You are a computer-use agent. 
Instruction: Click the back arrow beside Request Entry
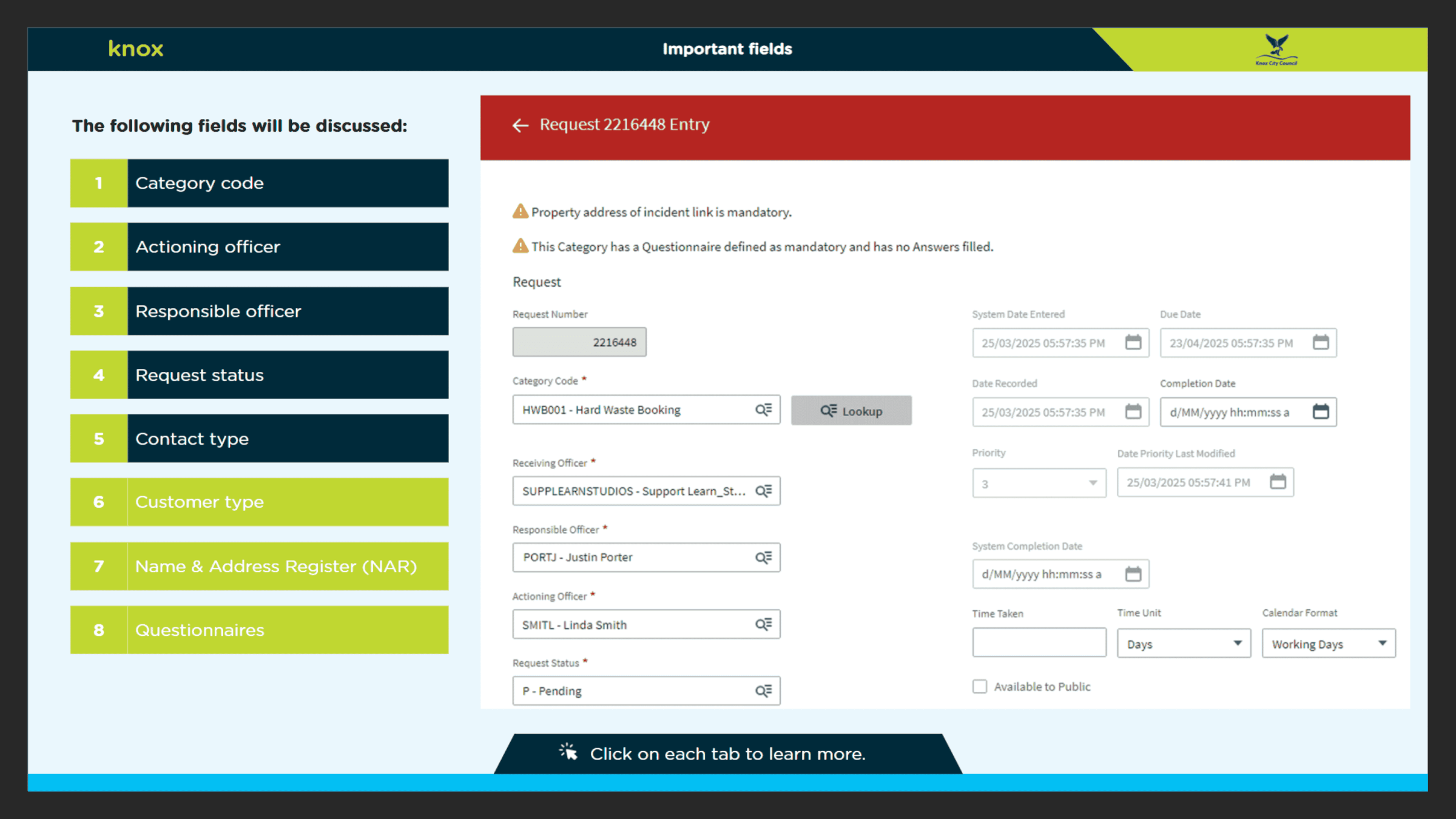pyautogui.click(x=520, y=125)
